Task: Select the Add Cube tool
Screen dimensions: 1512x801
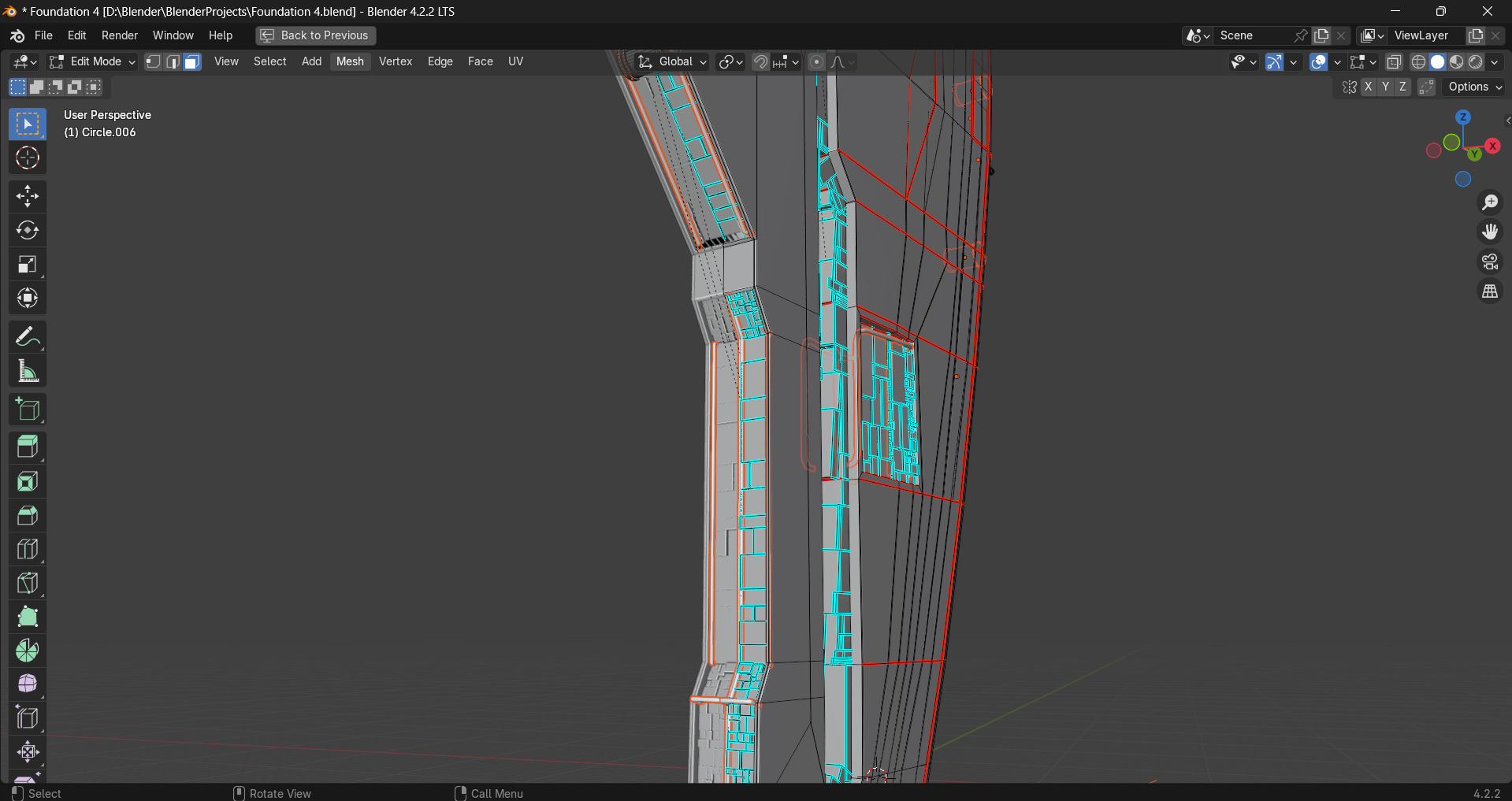Action: click(28, 410)
